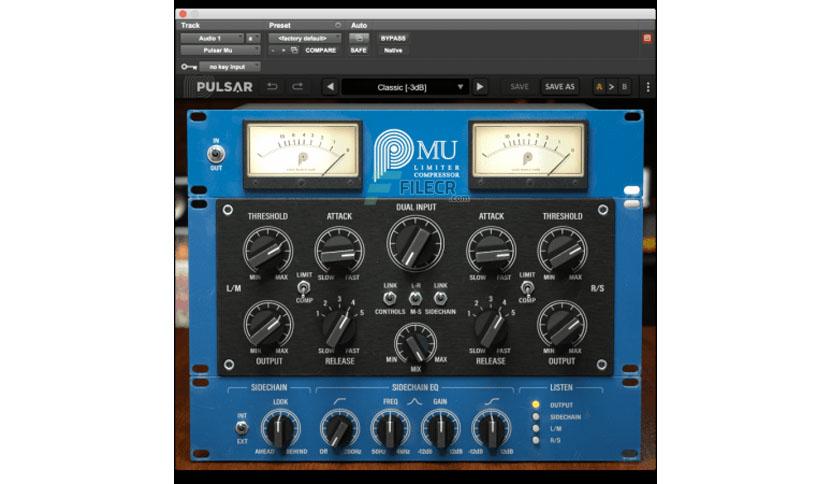
Task: Open the no key input dropdown
Action: (230, 67)
